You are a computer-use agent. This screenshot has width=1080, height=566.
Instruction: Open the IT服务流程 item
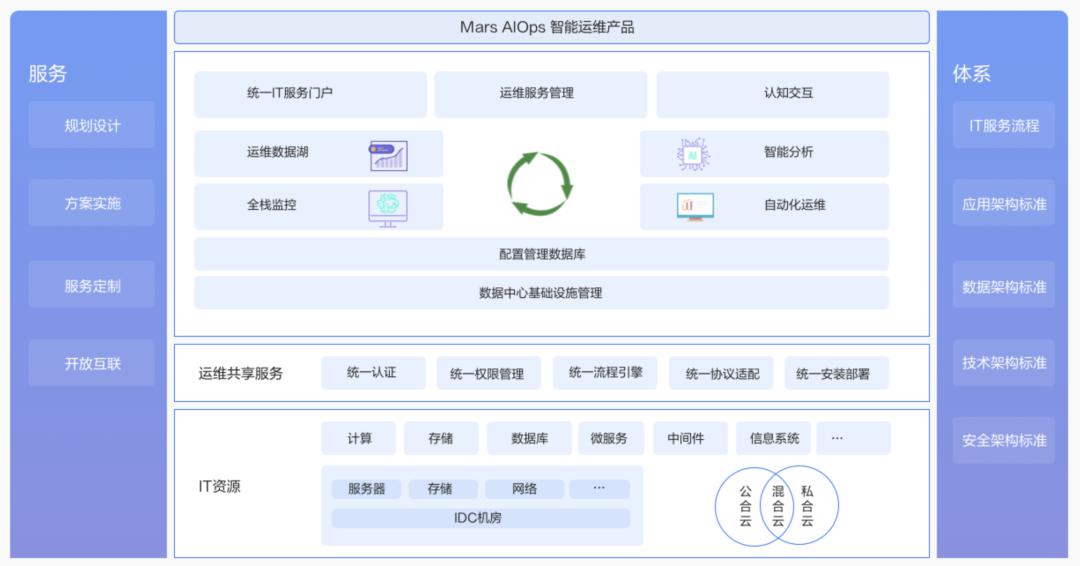point(1004,125)
